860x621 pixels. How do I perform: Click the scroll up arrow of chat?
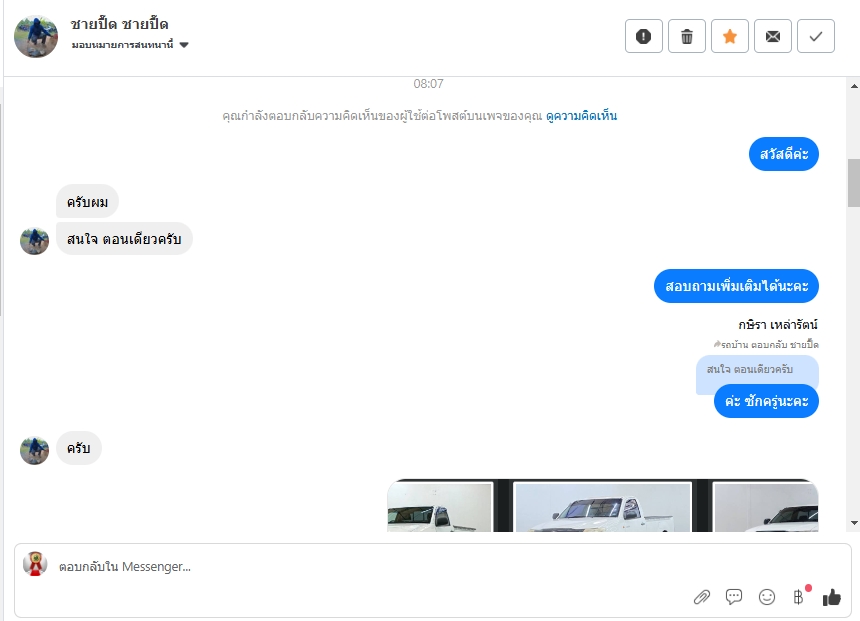(854, 86)
